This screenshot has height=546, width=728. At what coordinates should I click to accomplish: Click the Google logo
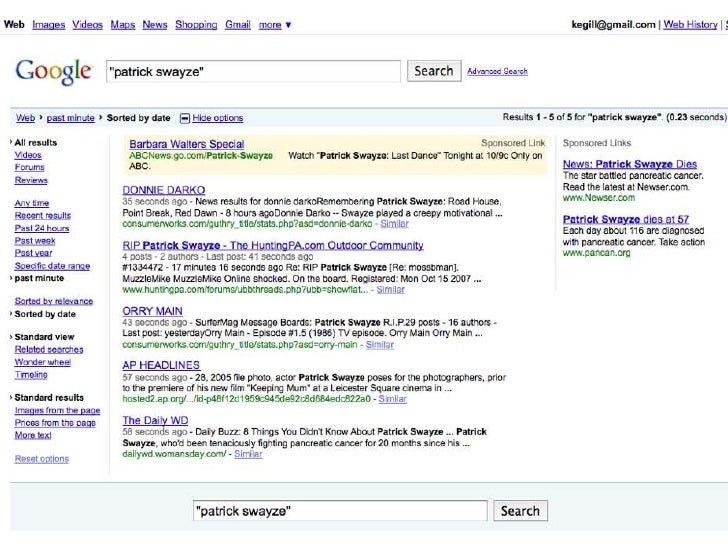53,72
